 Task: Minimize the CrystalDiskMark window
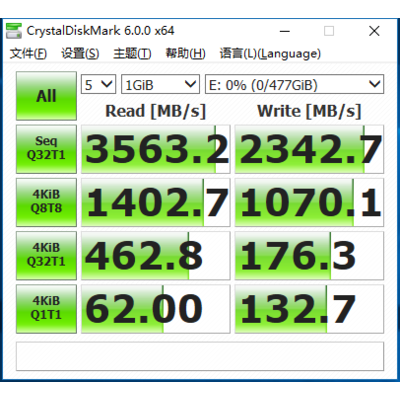(x=285, y=31)
